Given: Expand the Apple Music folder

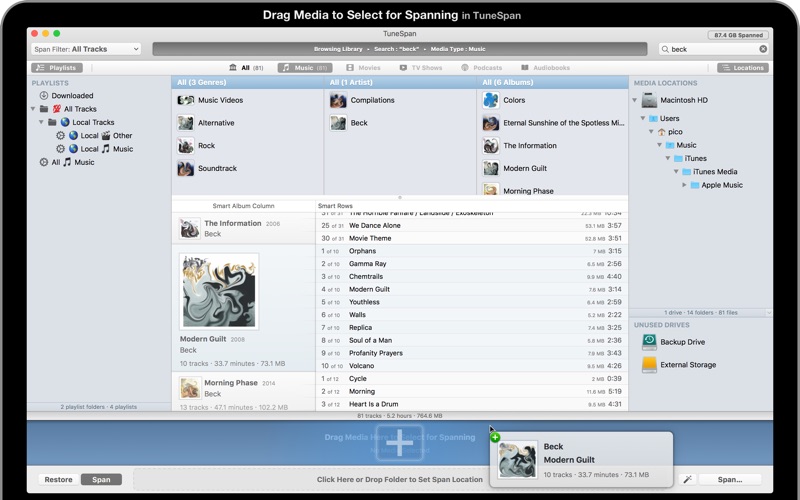Looking at the screenshot, I should point(684,185).
